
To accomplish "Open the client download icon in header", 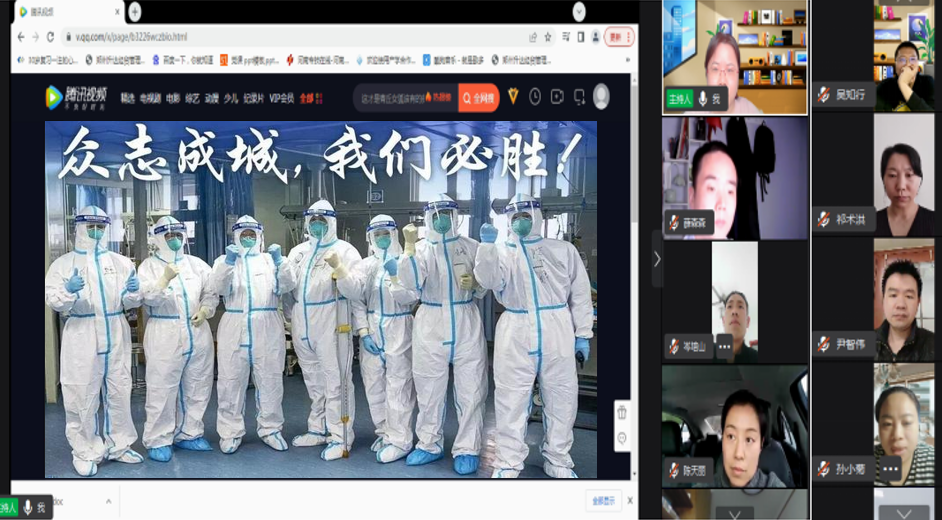I will tap(579, 97).
